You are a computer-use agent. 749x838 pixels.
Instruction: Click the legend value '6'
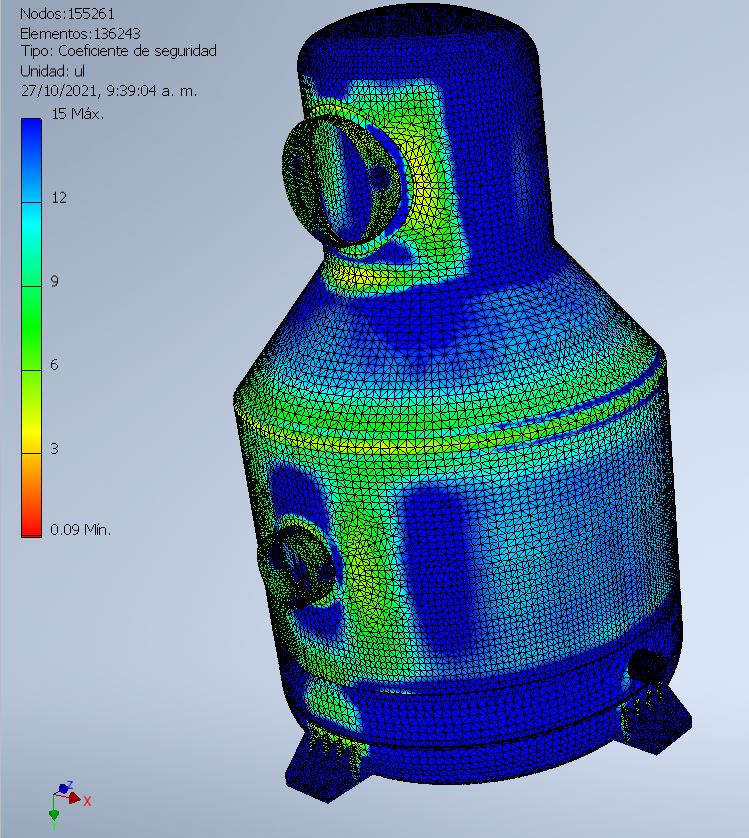pyautogui.click(x=54, y=364)
